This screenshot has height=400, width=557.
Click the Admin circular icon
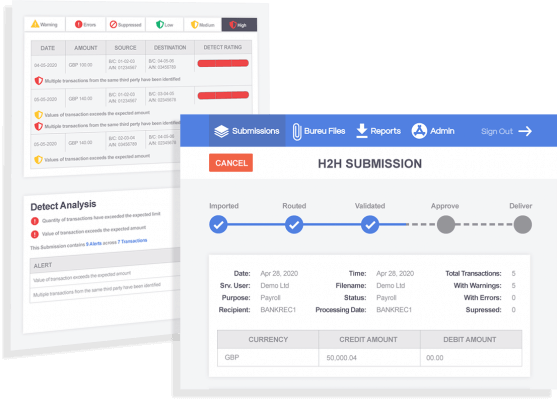pos(419,131)
